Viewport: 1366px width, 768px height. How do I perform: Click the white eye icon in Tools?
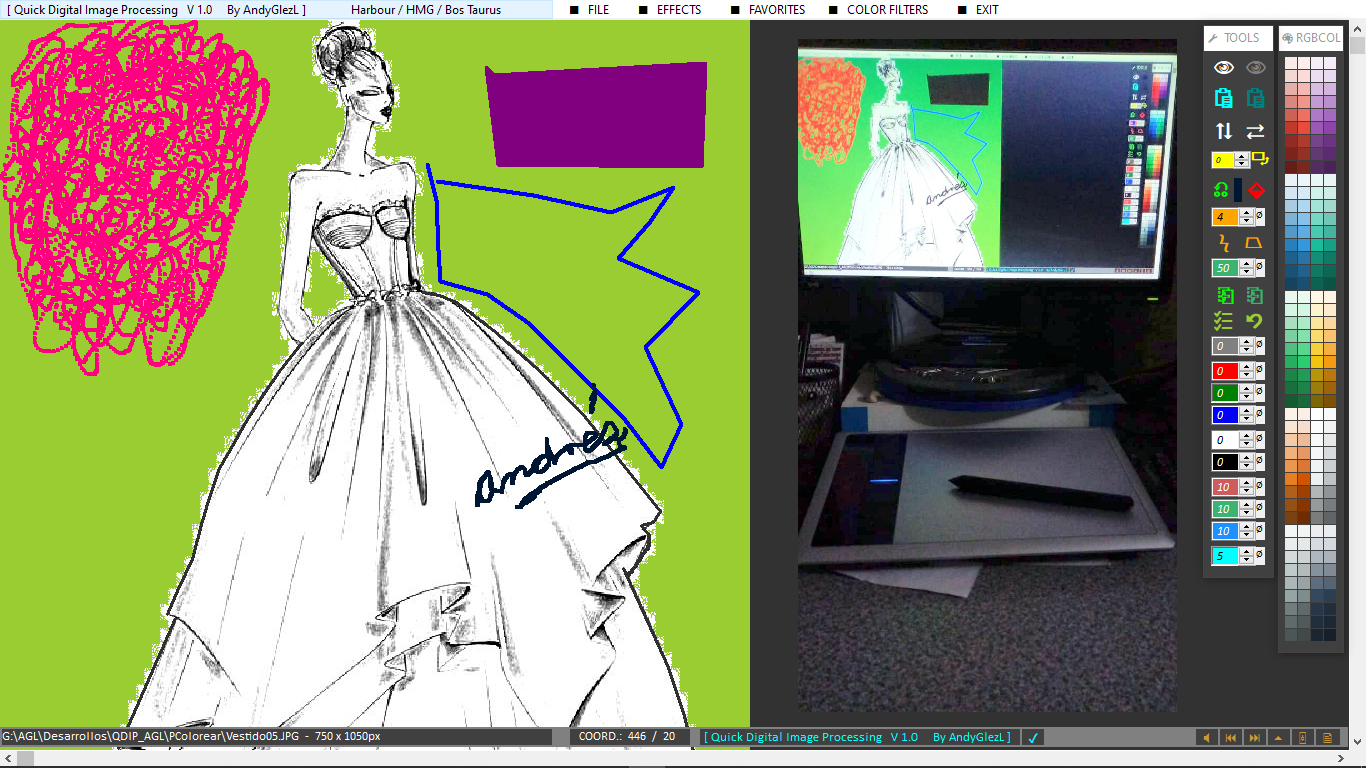pyautogui.click(x=1223, y=67)
